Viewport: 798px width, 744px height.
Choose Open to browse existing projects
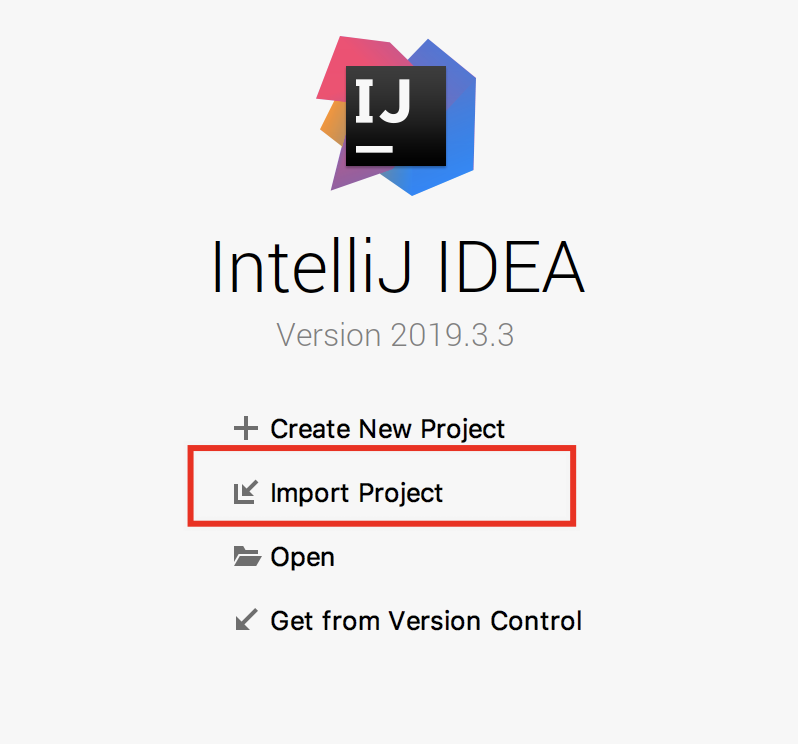pos(302,556)
